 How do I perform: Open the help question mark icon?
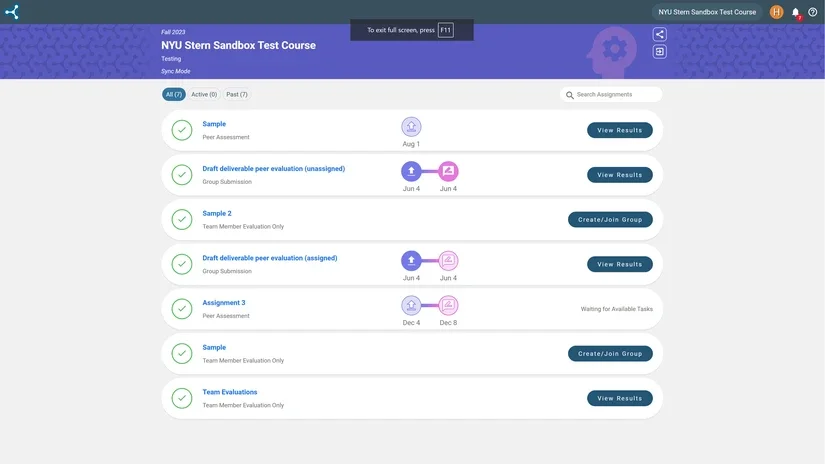click(812, 12)
